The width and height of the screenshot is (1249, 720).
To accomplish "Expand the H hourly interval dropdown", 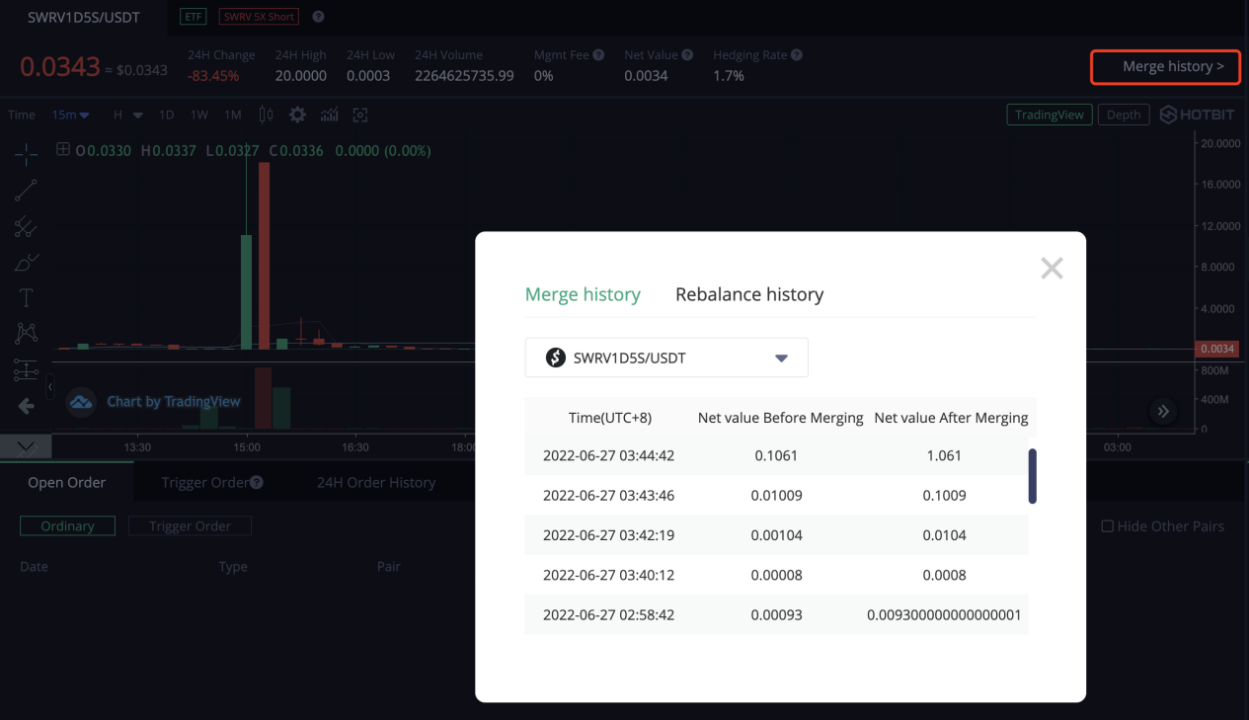I will [127, 115].
